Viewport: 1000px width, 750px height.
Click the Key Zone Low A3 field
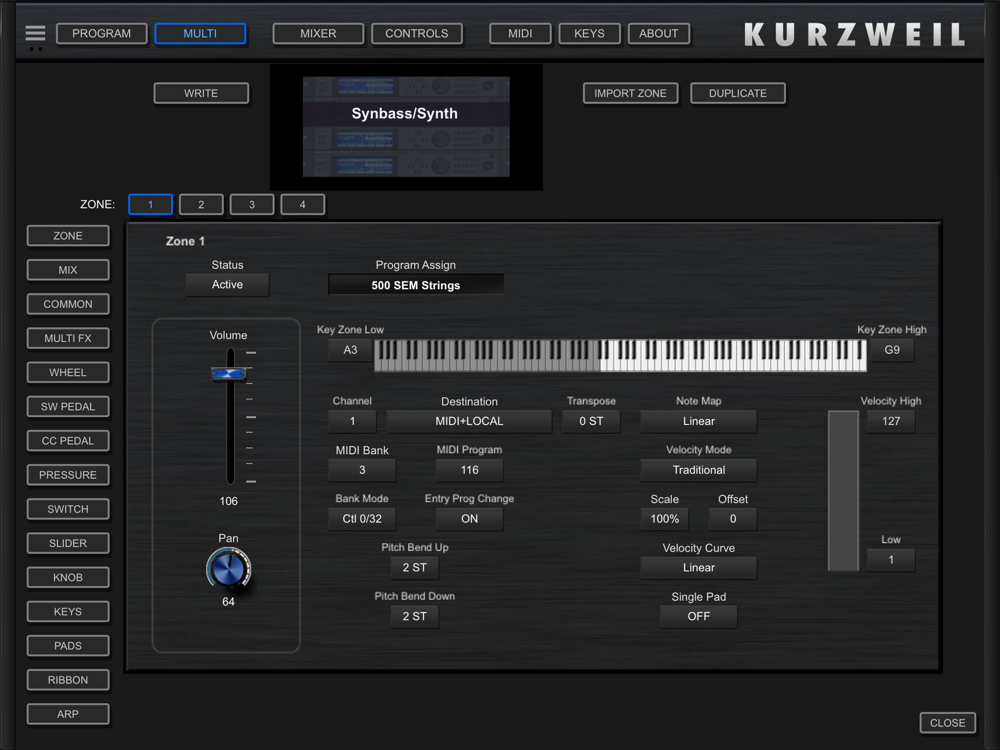click(x=350, y=350)
